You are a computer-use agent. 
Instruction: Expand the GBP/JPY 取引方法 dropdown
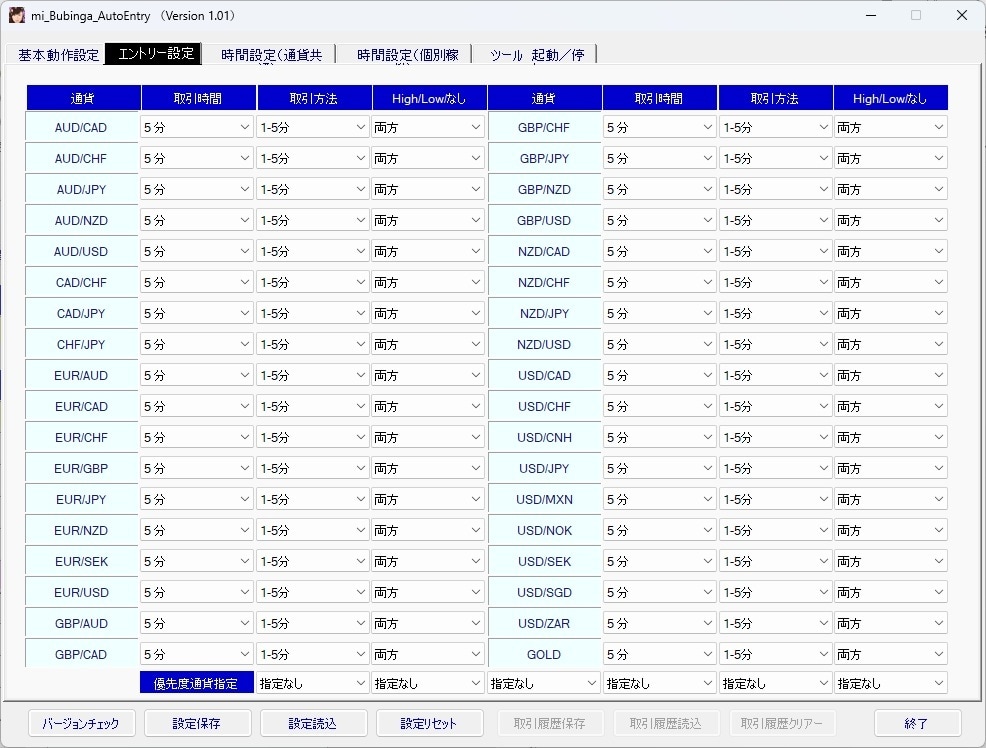point(775,158)
